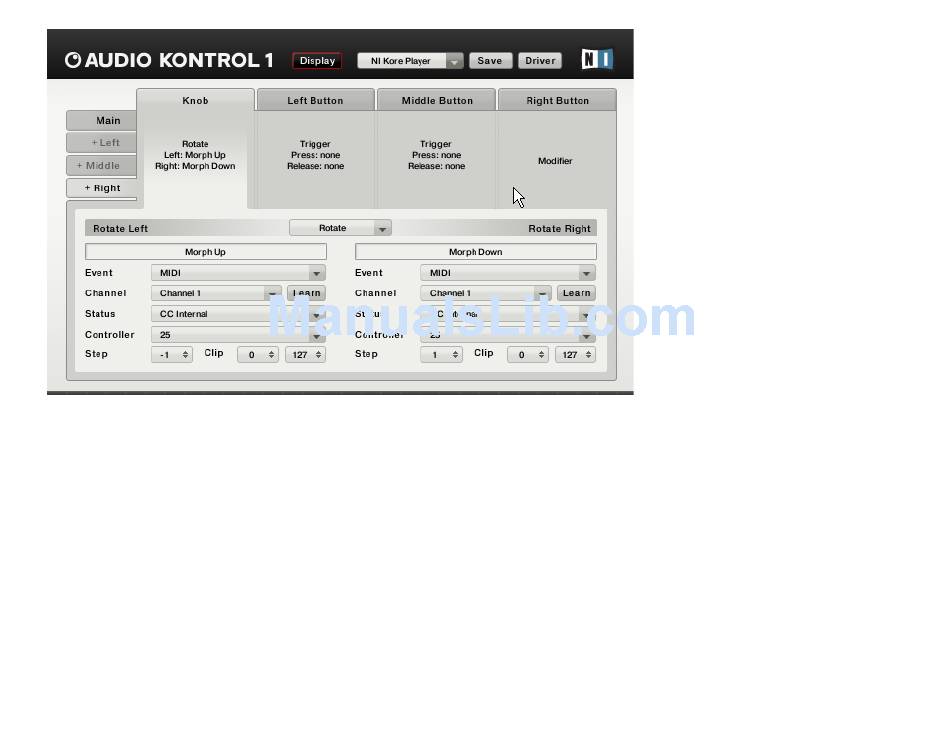Click the Modifier text in Right Button
This screenshot has width=950, height=739.
click(555, 161)
